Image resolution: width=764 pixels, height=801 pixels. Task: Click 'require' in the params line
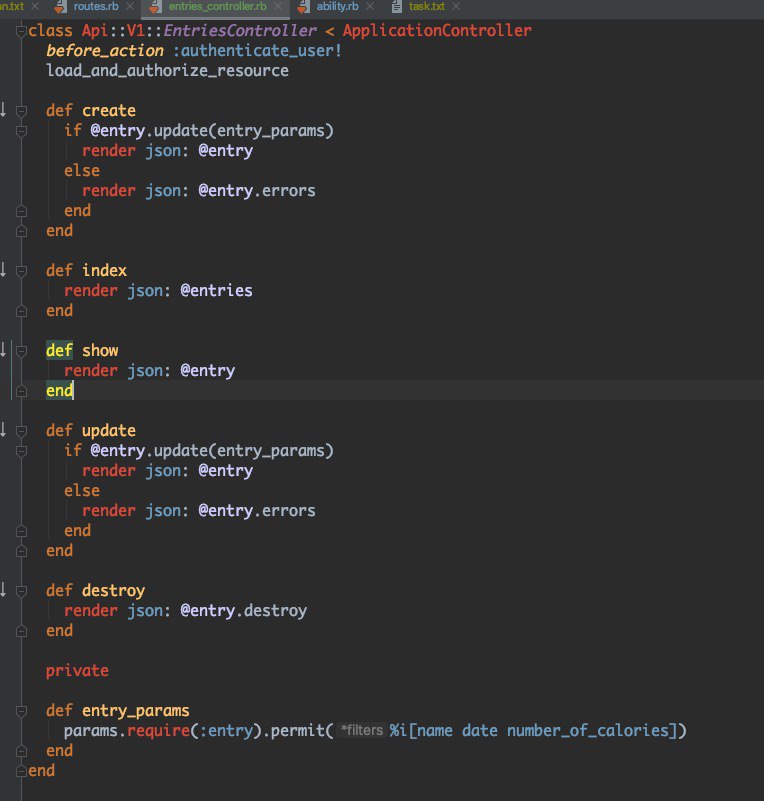tap(158, 731)
